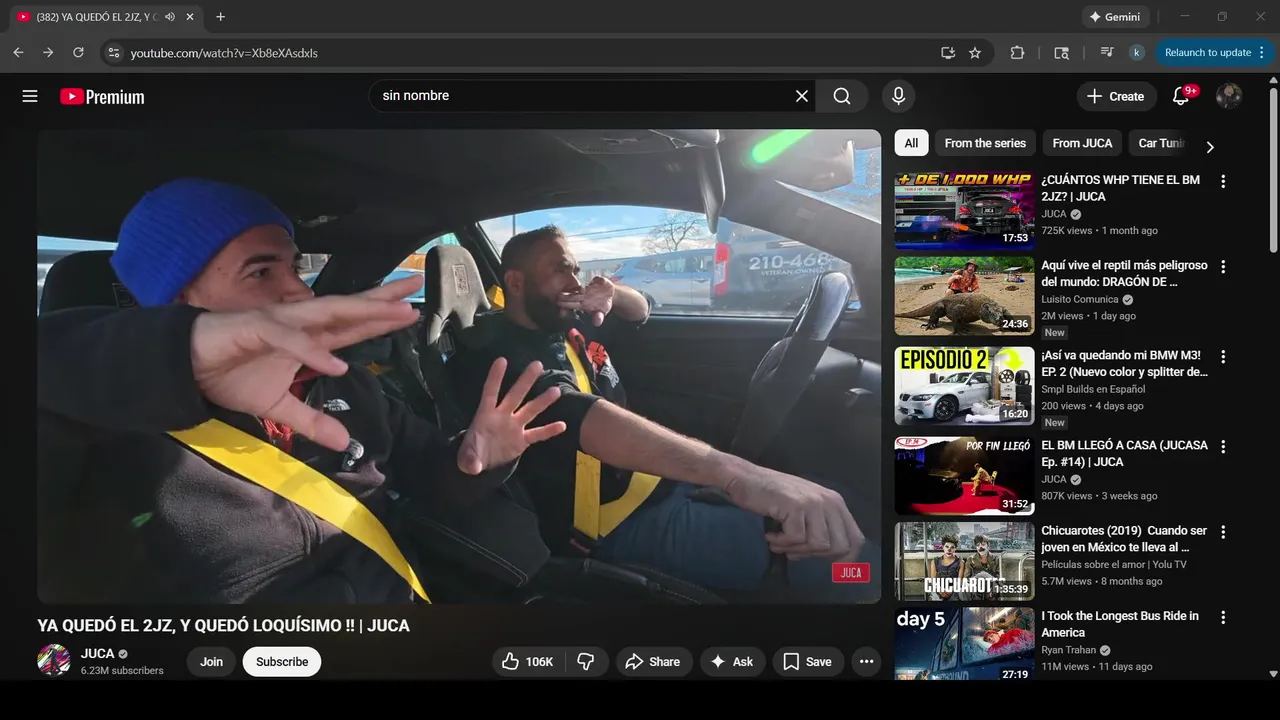The image size is (1280, 720).
Task: Go to YouTube Premium home logo
Action: pos(102,96)
